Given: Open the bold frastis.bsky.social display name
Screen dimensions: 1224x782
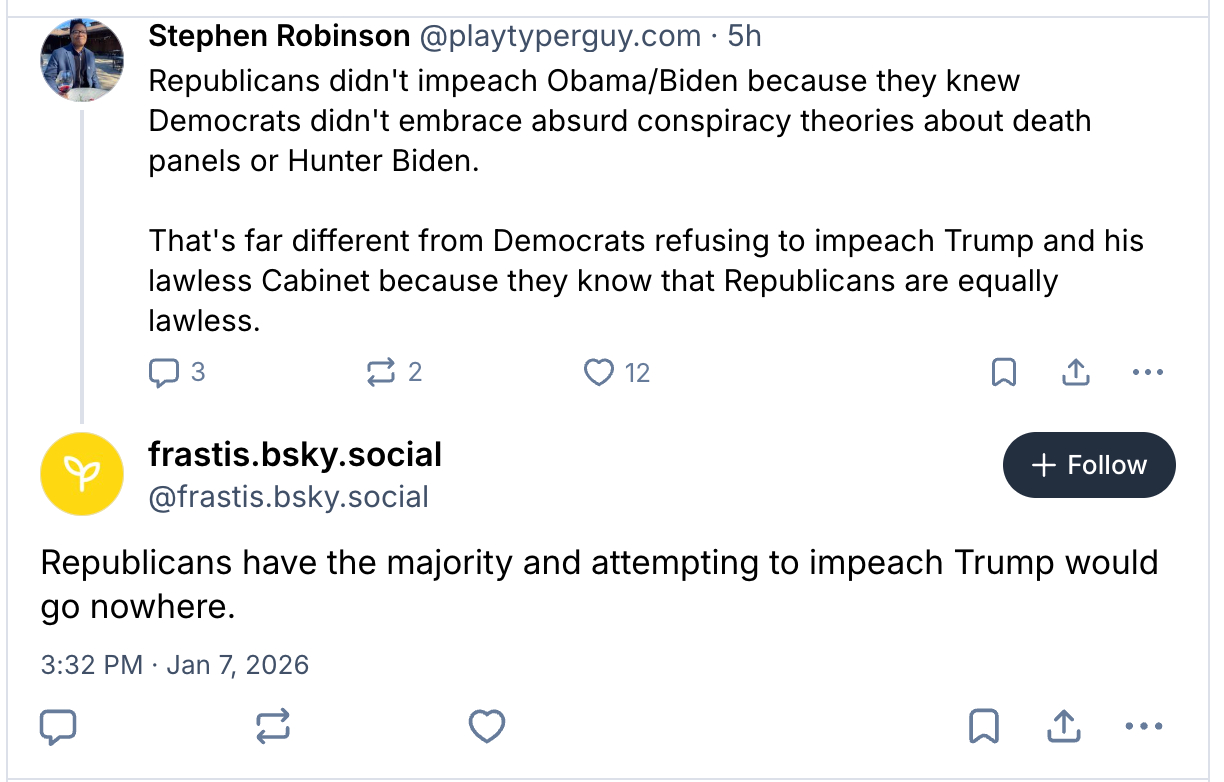Looking at the screenshot, I should 295,455.
